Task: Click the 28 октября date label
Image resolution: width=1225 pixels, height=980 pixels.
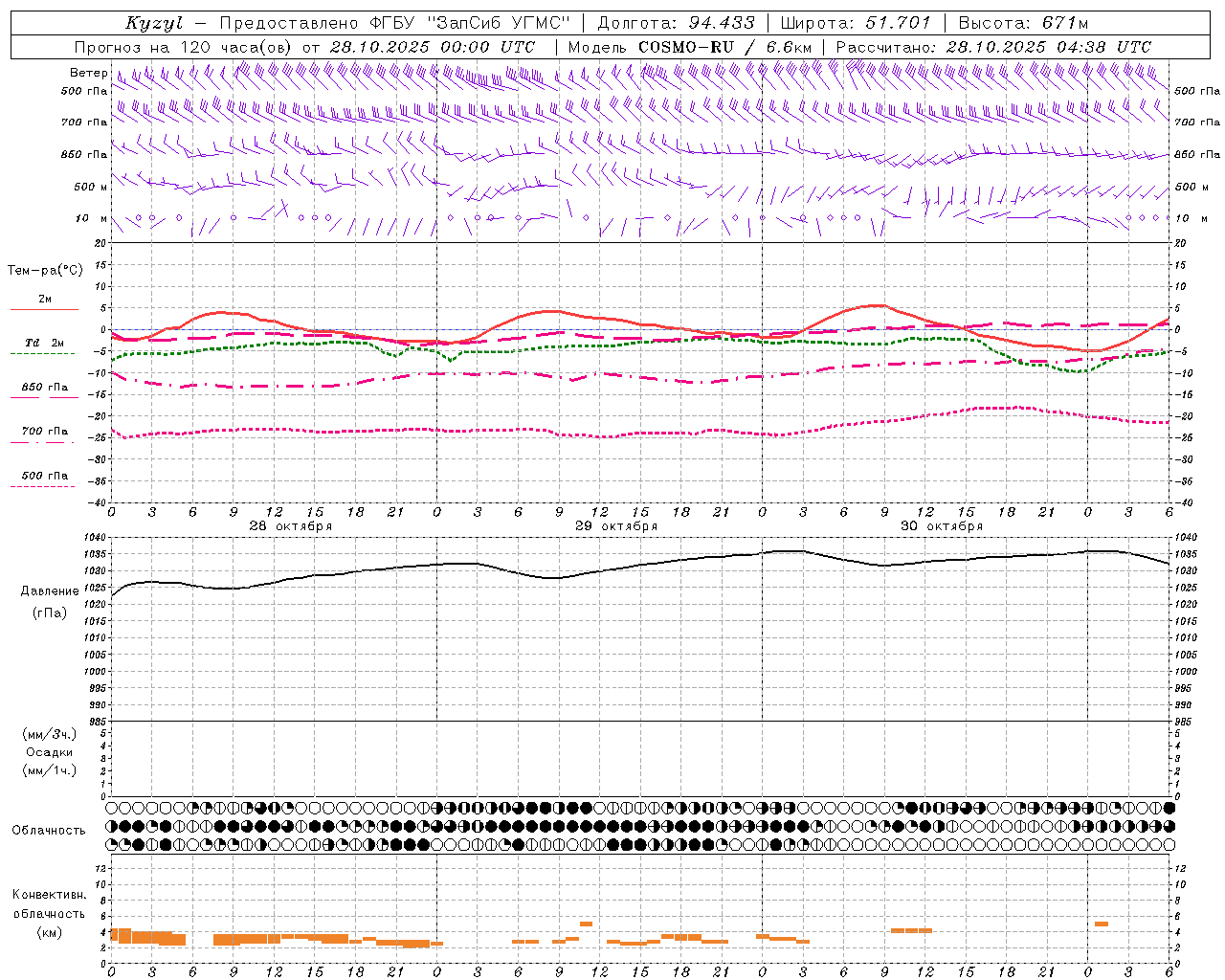Action: (291, 526)
